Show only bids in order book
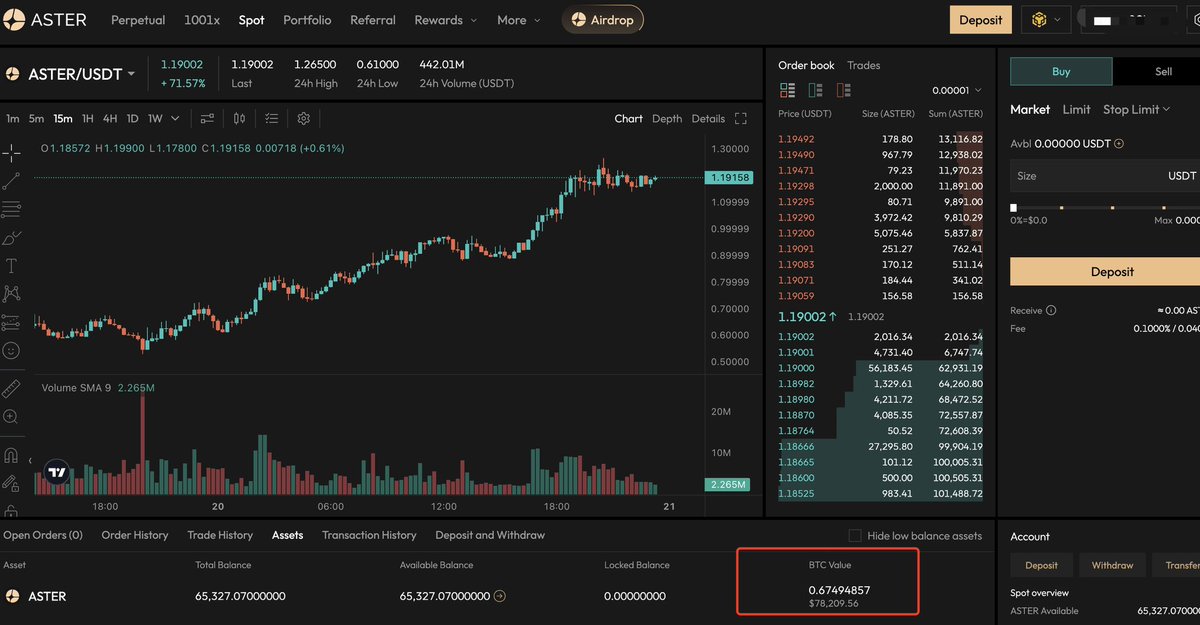The image size is (1200, 625). 815,90
